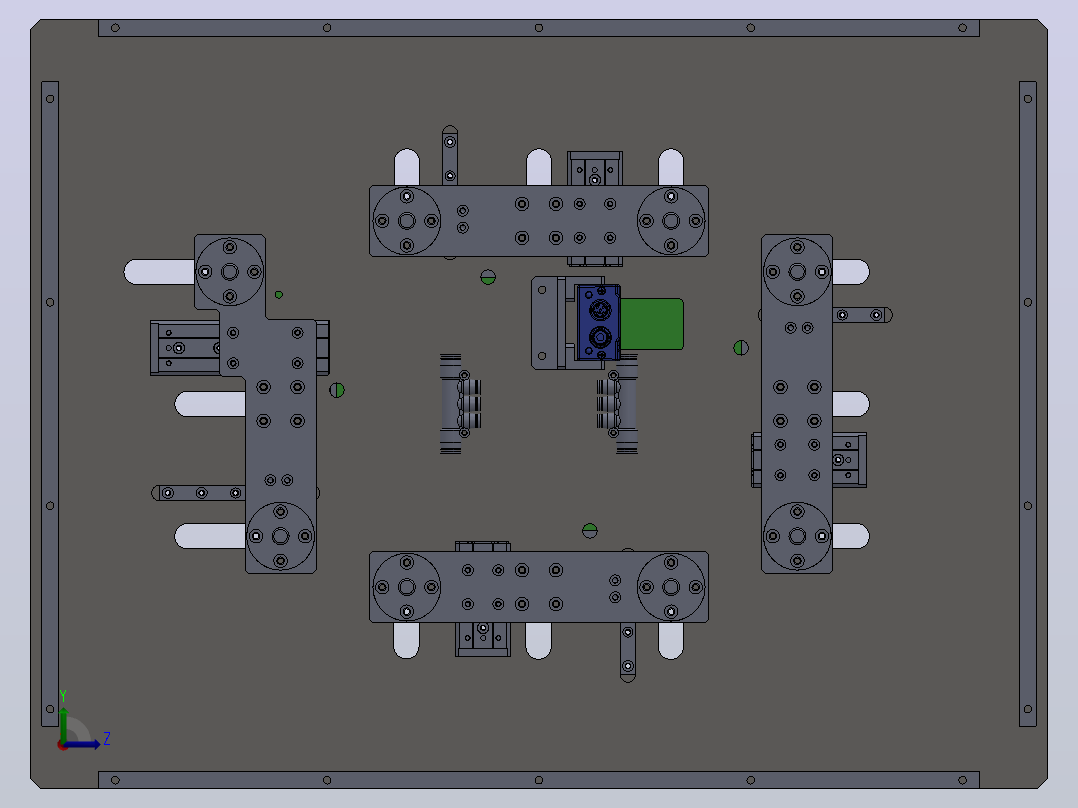This screenshot has width=1078, height=808.
Task: Select the right edge rail strip
Action: pos(1028,404)
